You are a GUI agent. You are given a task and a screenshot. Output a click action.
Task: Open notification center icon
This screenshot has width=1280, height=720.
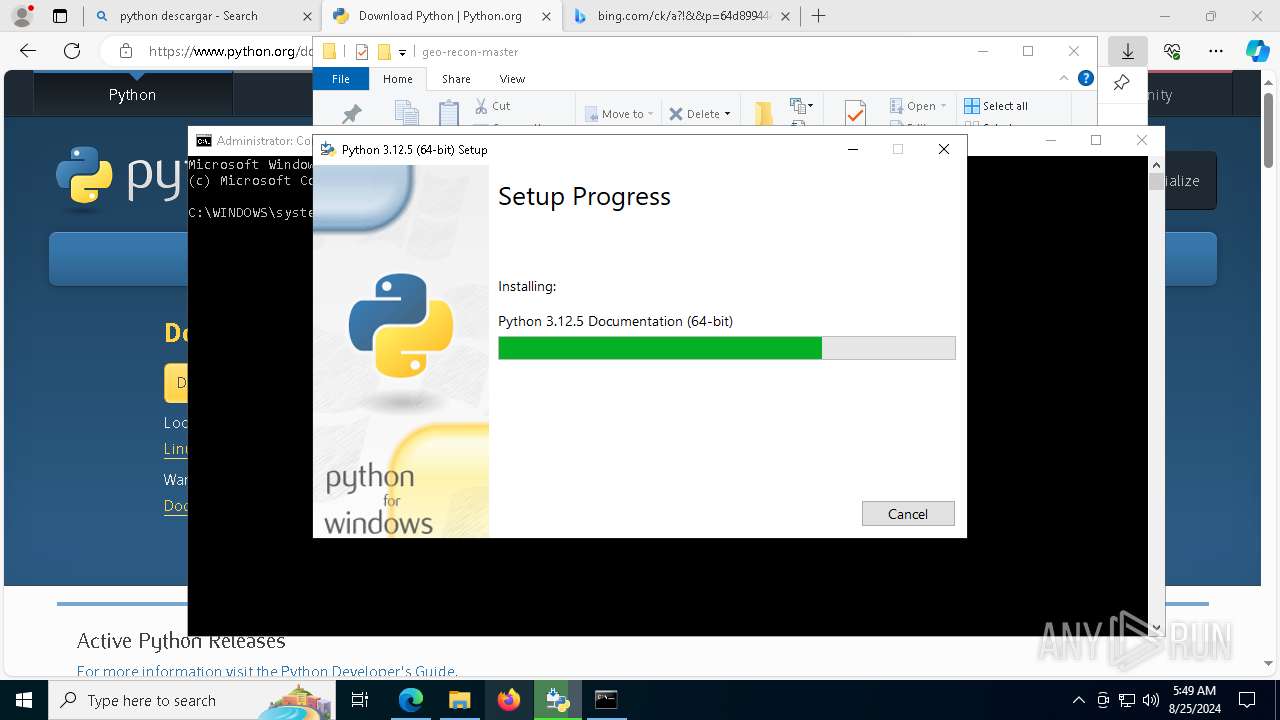point(1247,700)
